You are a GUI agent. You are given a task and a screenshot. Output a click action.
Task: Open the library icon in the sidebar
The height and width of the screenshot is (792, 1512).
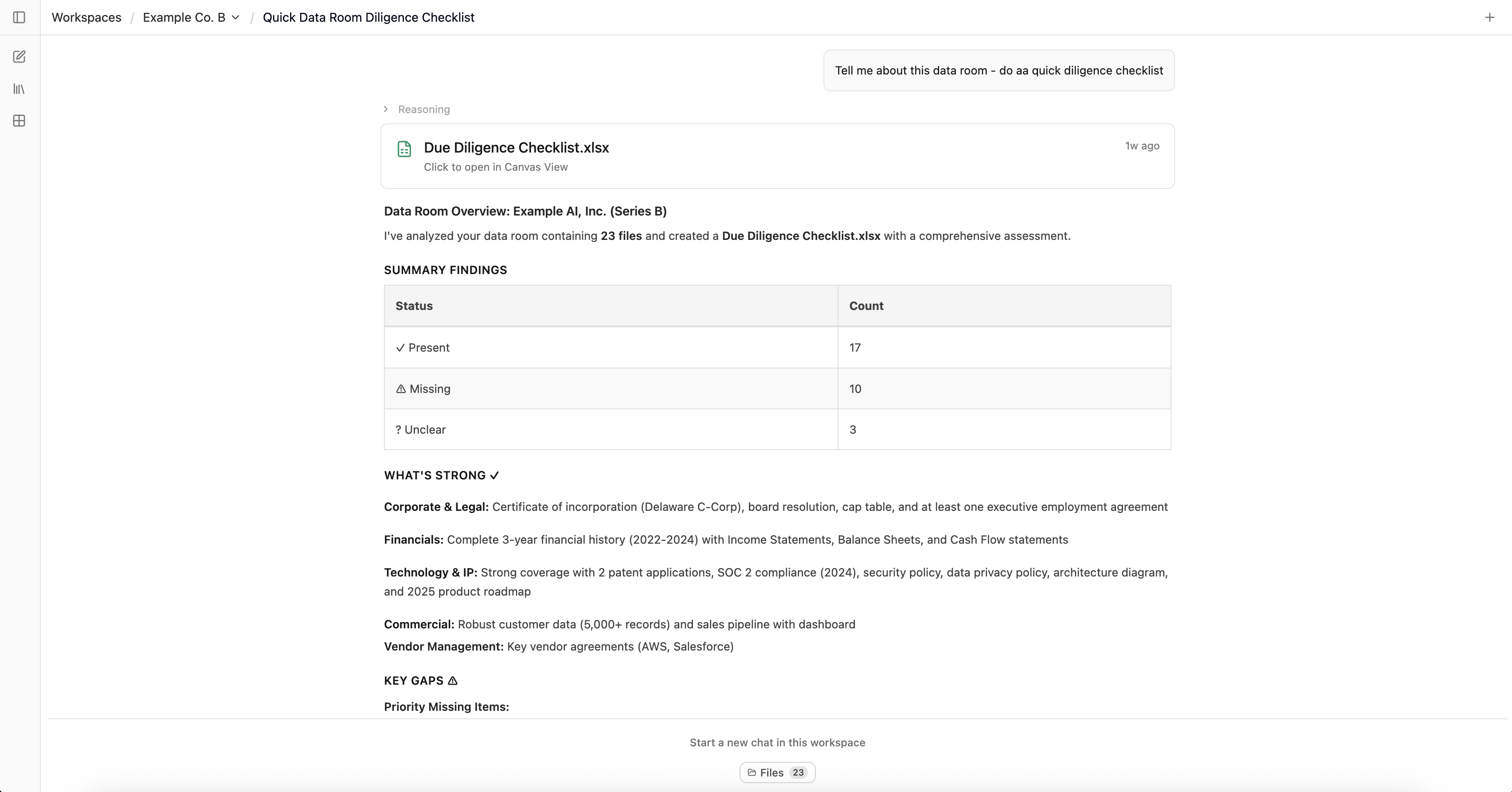(20, 89)
